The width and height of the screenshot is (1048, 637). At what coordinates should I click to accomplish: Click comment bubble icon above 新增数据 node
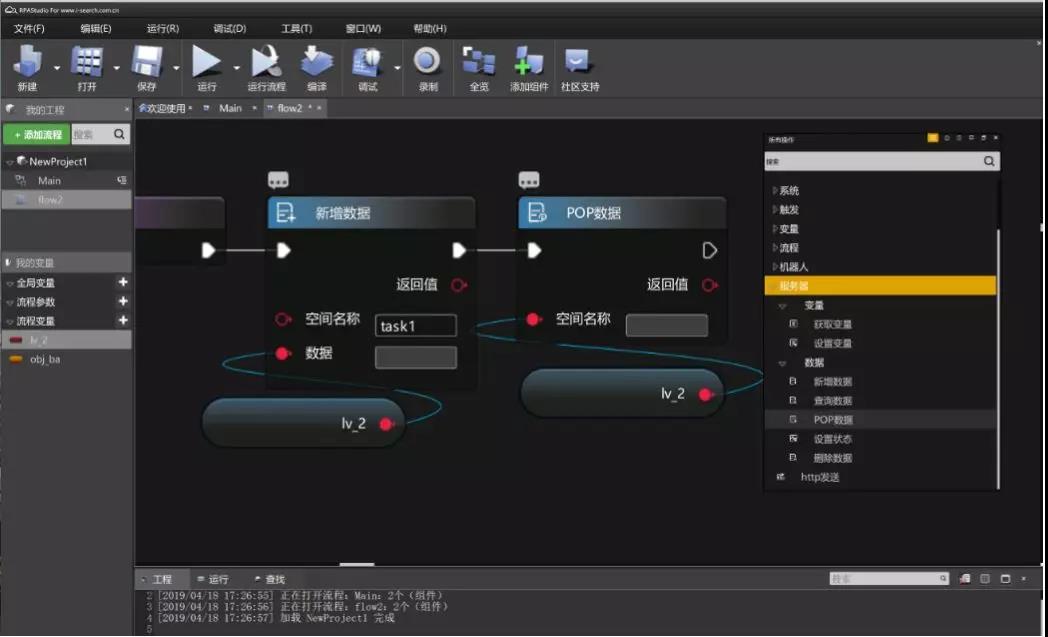(279, 180)
